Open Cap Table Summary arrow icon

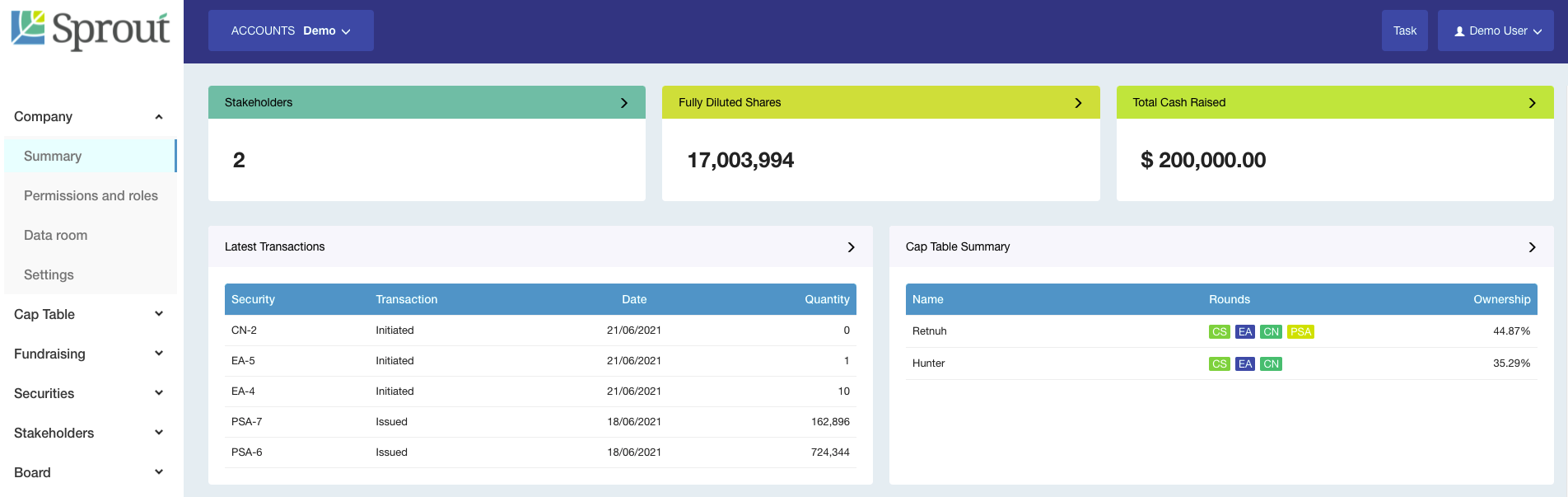click(1532, 247)
